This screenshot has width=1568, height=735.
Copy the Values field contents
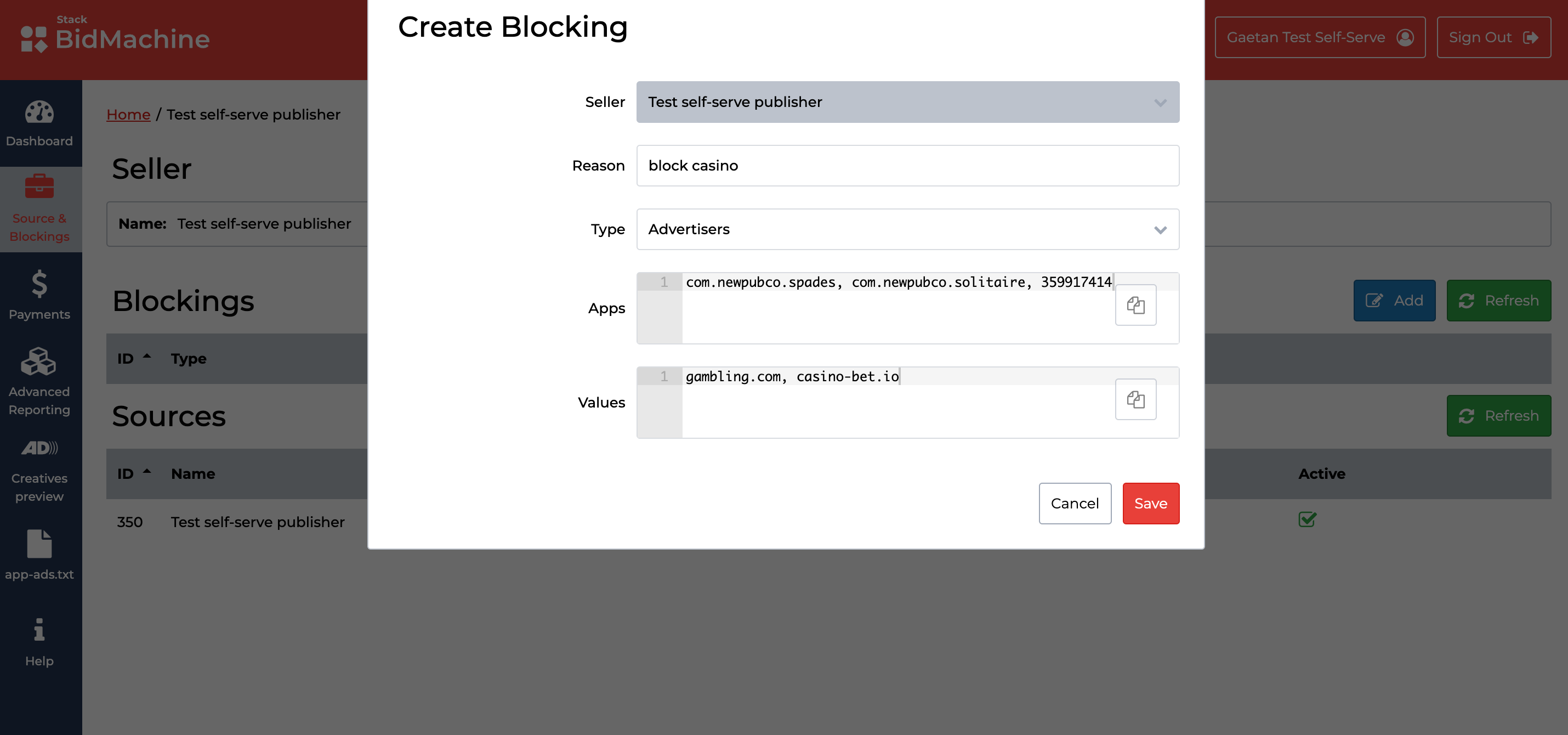point(1135,399)
